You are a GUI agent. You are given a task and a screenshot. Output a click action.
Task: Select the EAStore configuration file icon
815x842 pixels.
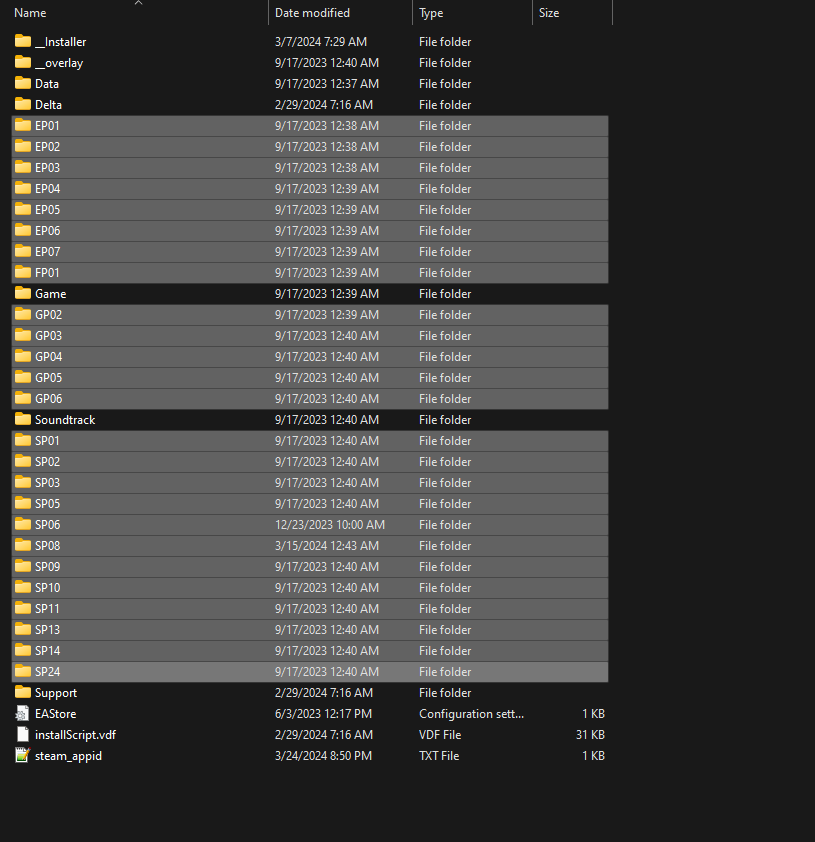click(23, 714)
